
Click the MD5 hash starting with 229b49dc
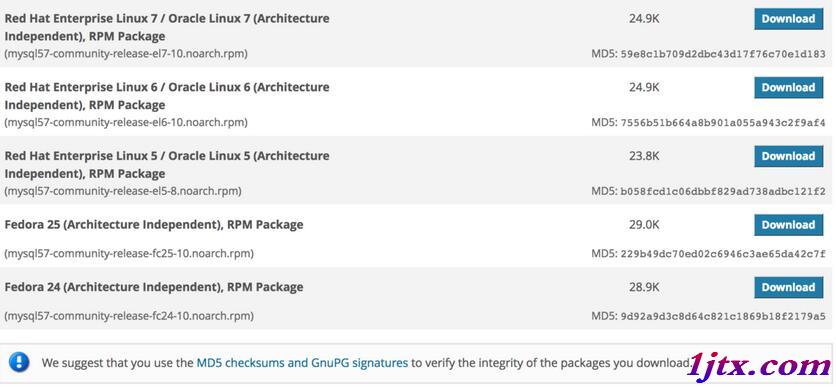(723, 254)
